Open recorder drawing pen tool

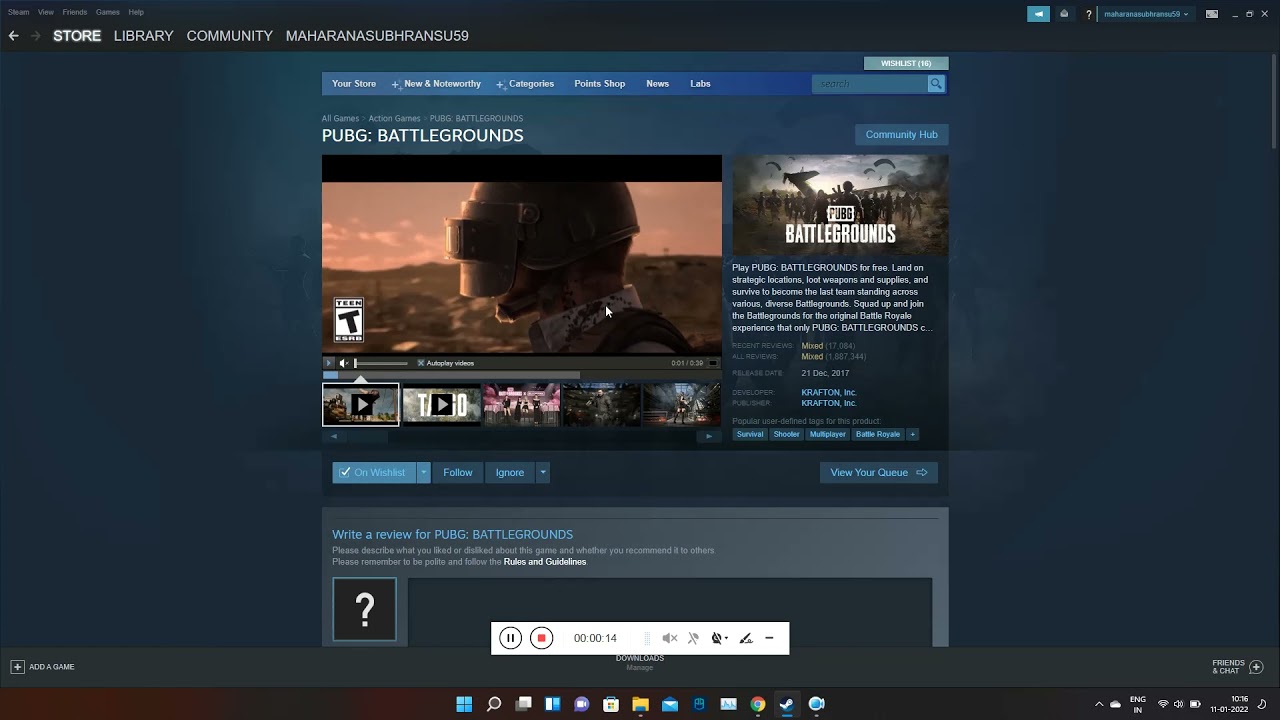pyautogui.click(x=746, y=638)
